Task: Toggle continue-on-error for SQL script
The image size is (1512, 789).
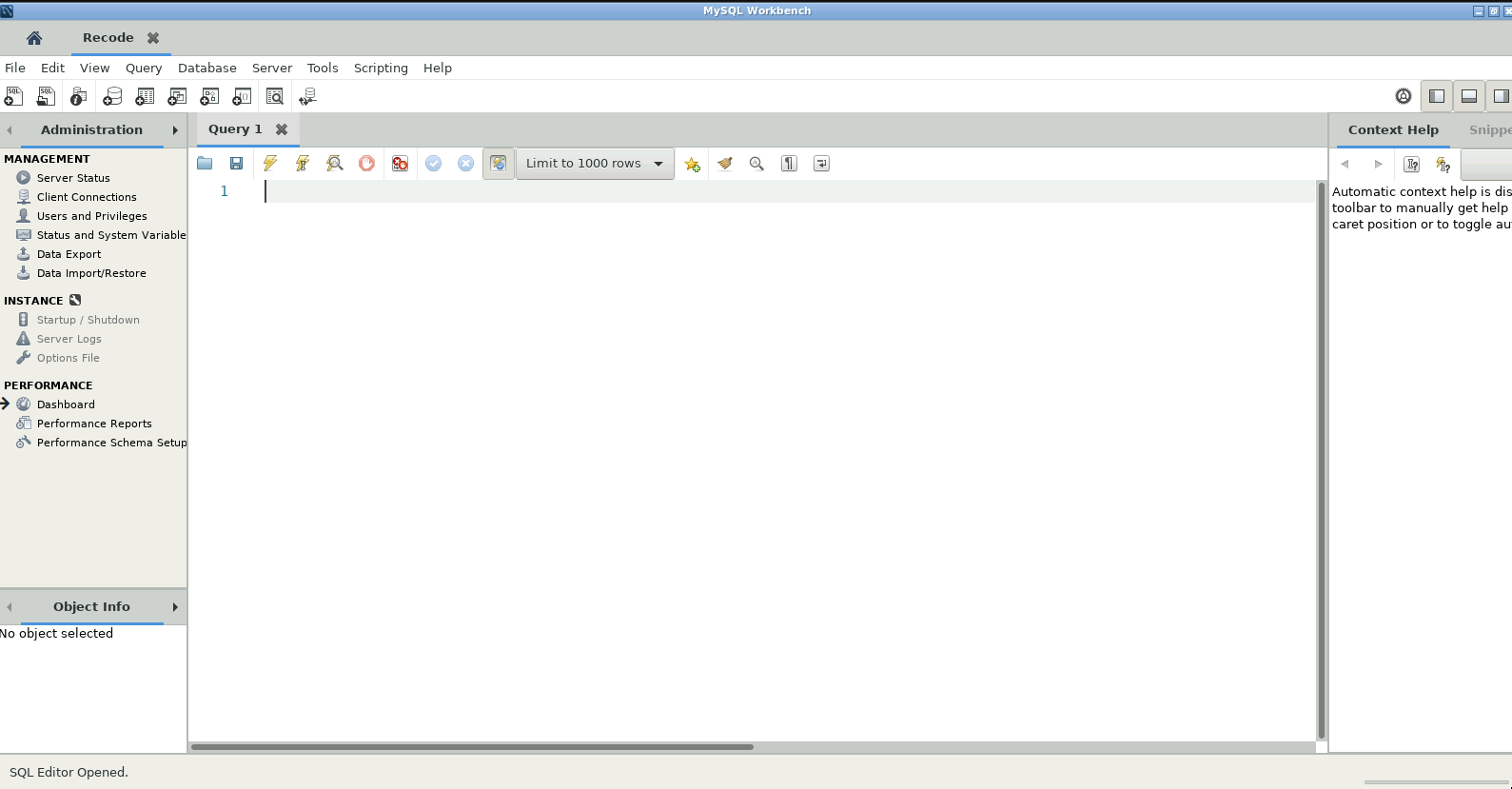Action: pos(400,164)
